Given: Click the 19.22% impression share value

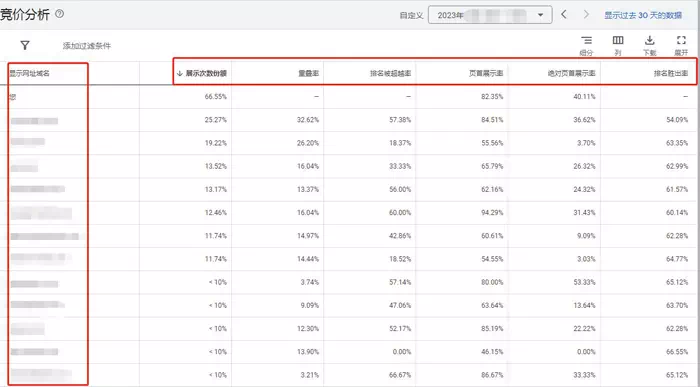Looking at the screenshot, I should click(x=216, y=143).
